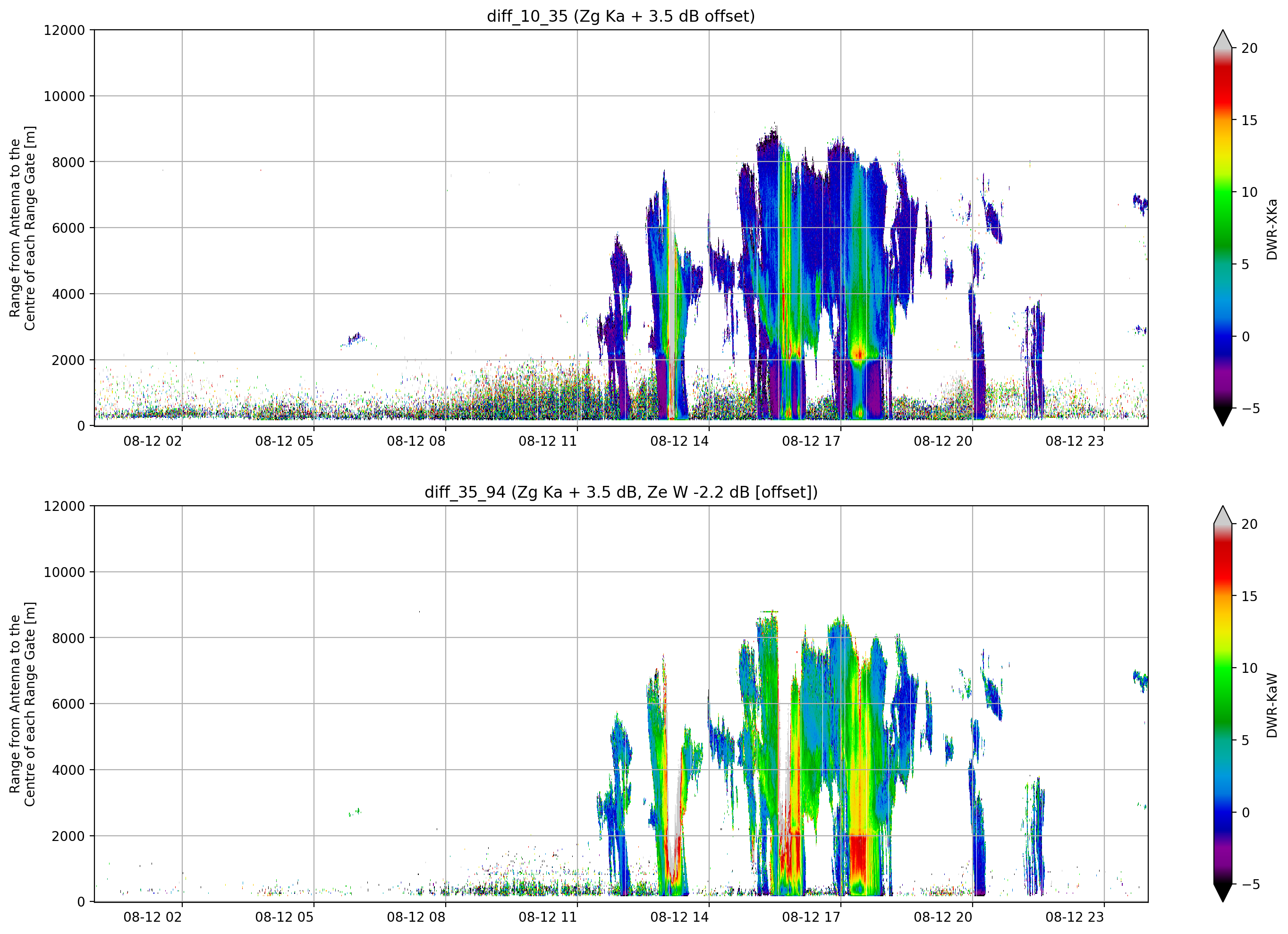Viewport: 1288px width, 934px height.
Task: Click the DWR-KaW colorbar label
Action: click(x=1272, y=705)
